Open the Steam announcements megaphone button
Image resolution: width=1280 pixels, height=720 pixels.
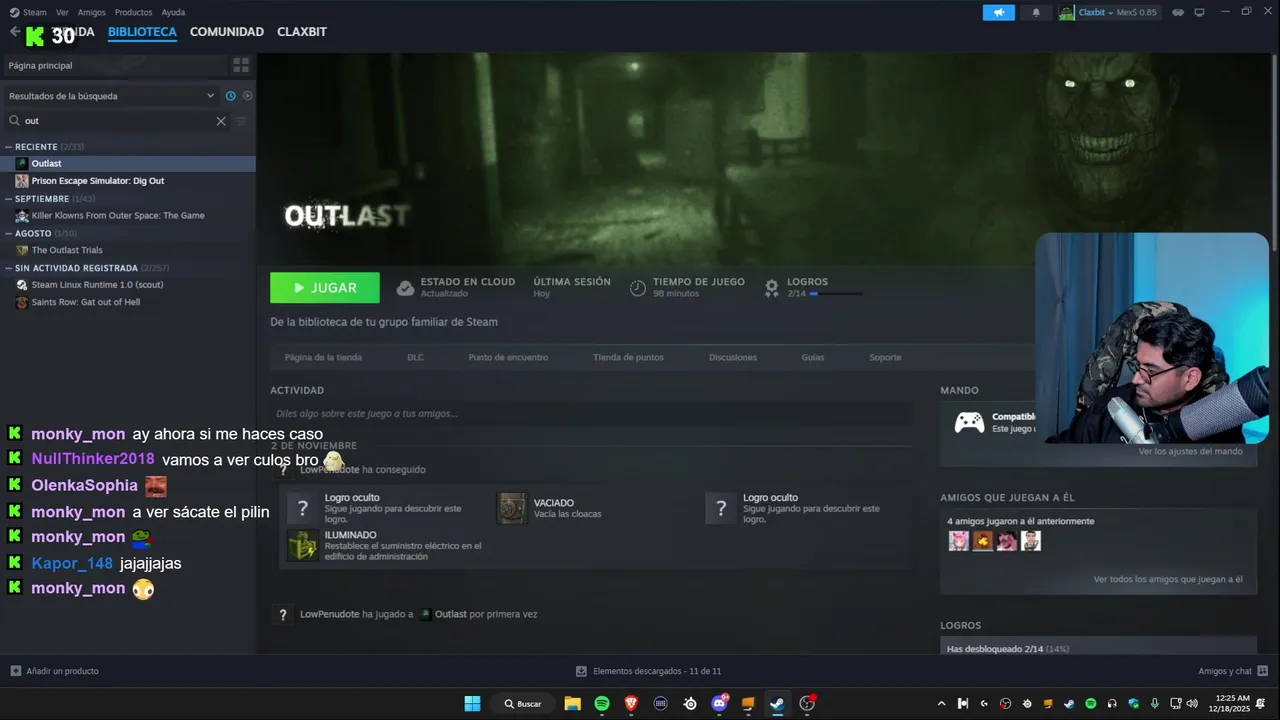click(x=998, y=12)
